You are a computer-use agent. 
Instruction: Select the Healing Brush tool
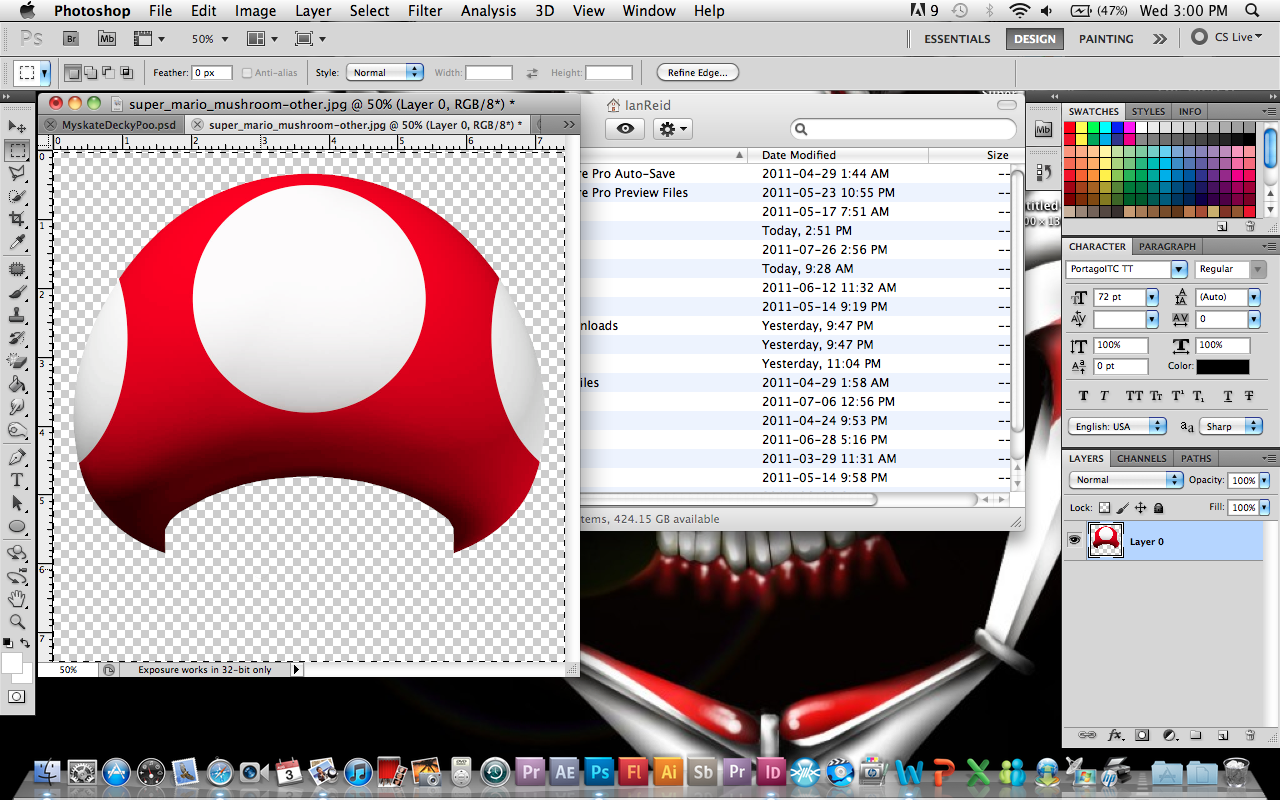[x=17, y=270]
